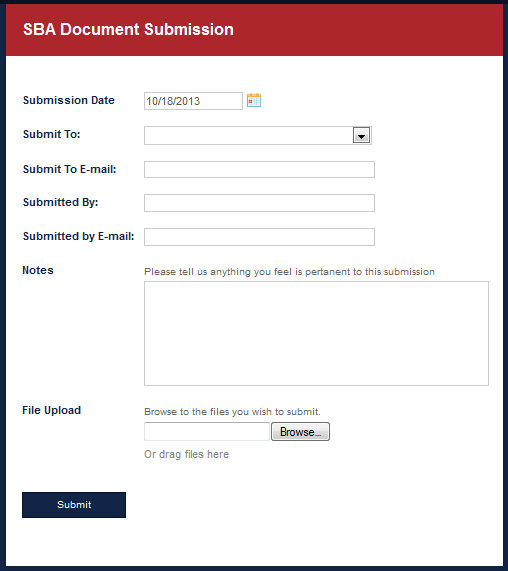This screenshot has height=571, width=508.
Task: Click the "Submit To E-mail:" label
Action: tap(70, 169)
